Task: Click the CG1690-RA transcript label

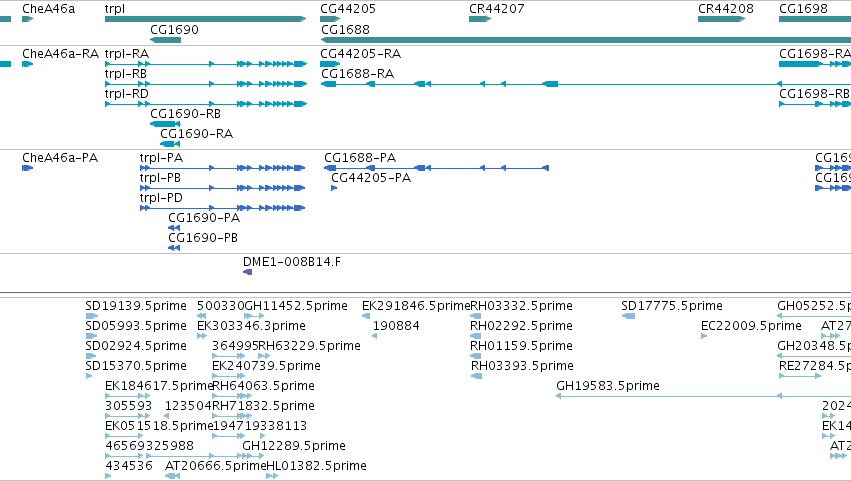Action: coord(196,134)
